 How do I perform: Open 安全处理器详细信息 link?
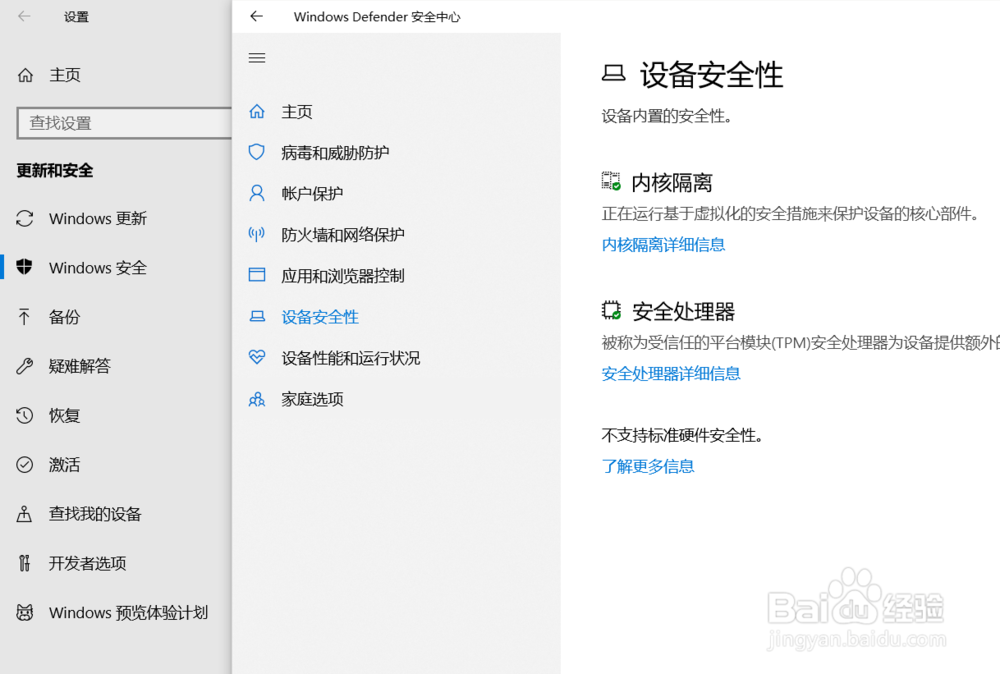[x=671, y=374]
